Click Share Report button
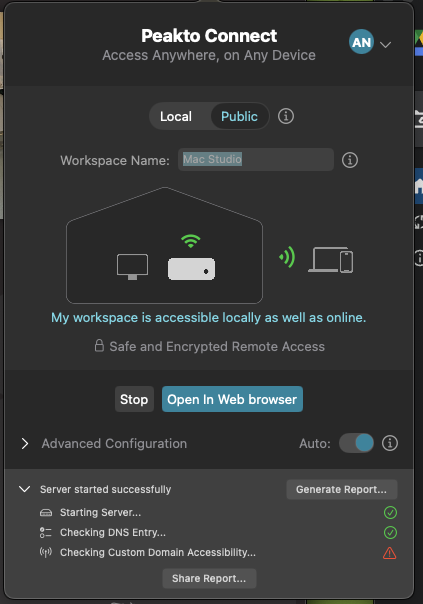 (209, 578)
